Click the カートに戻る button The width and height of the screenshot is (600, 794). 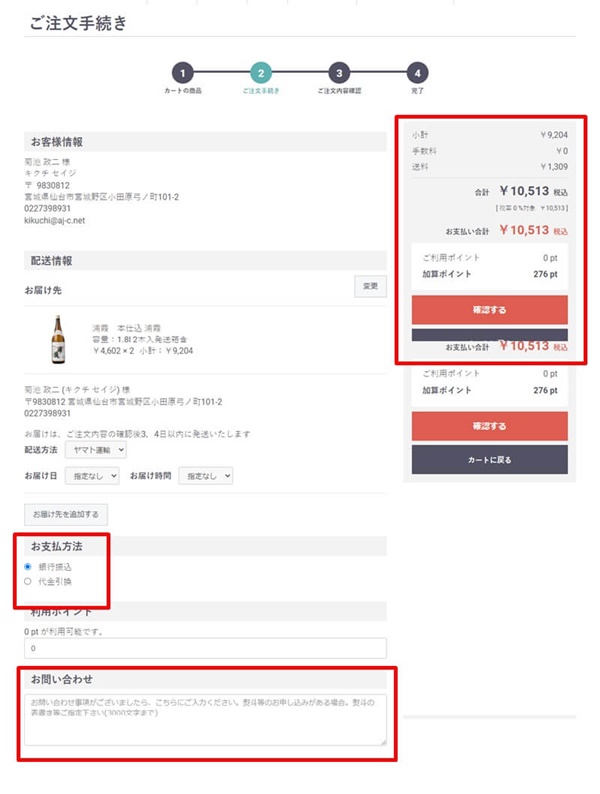pyautogui.click(x=489, y=459)
